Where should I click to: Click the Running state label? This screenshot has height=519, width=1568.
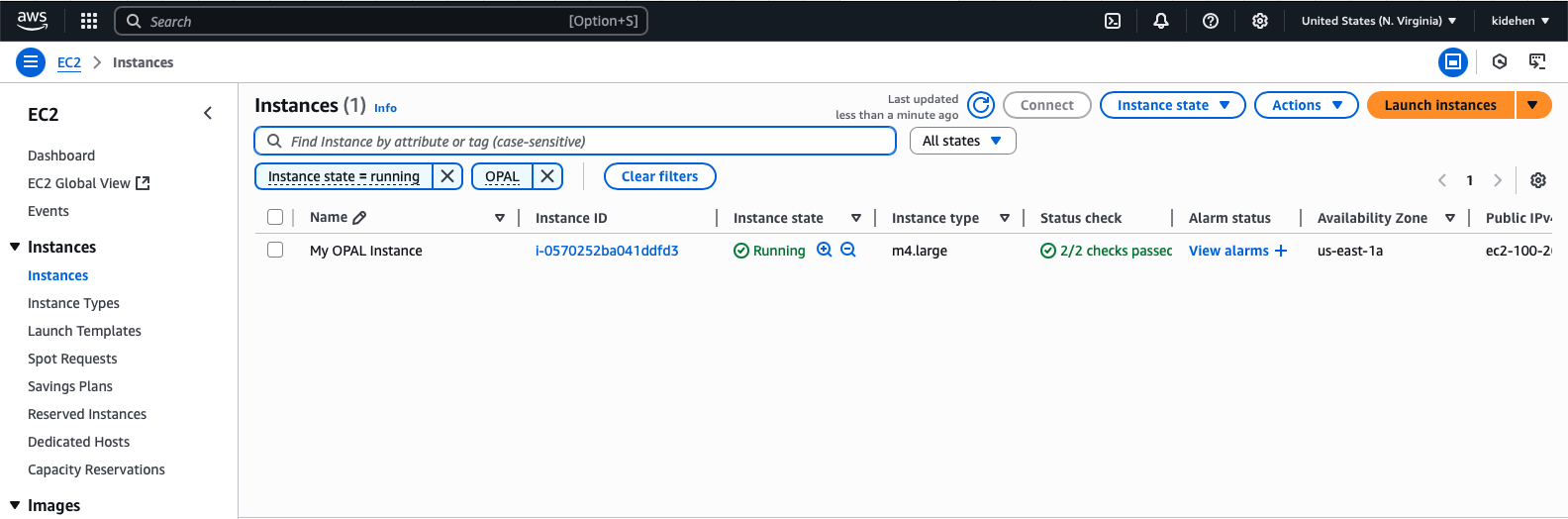pos(779,251)
